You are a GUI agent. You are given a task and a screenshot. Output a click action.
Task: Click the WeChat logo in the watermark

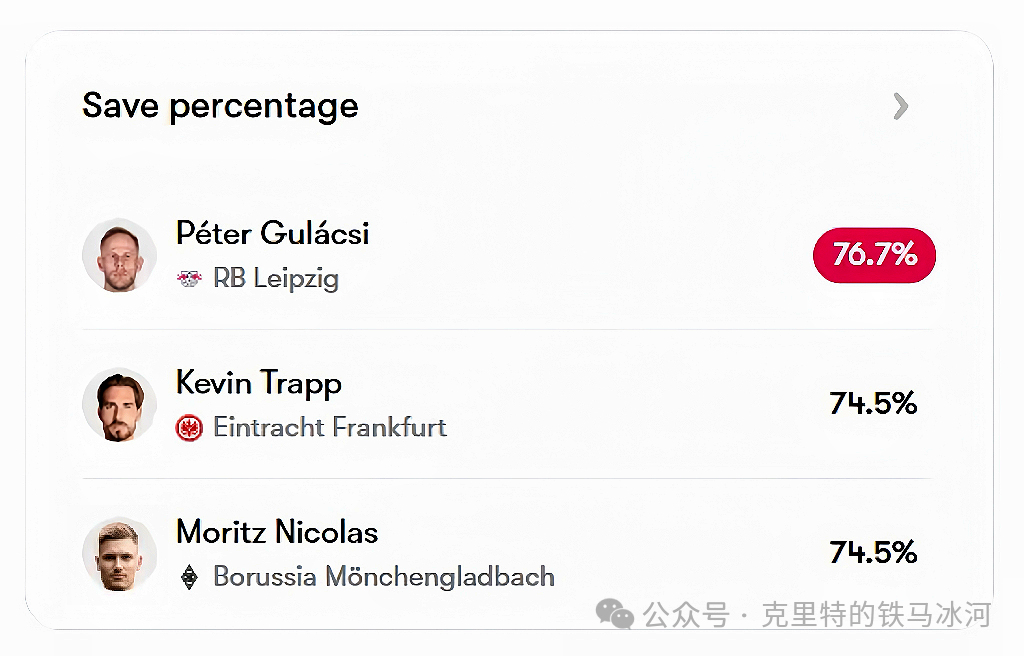click(x=615, y=614)
